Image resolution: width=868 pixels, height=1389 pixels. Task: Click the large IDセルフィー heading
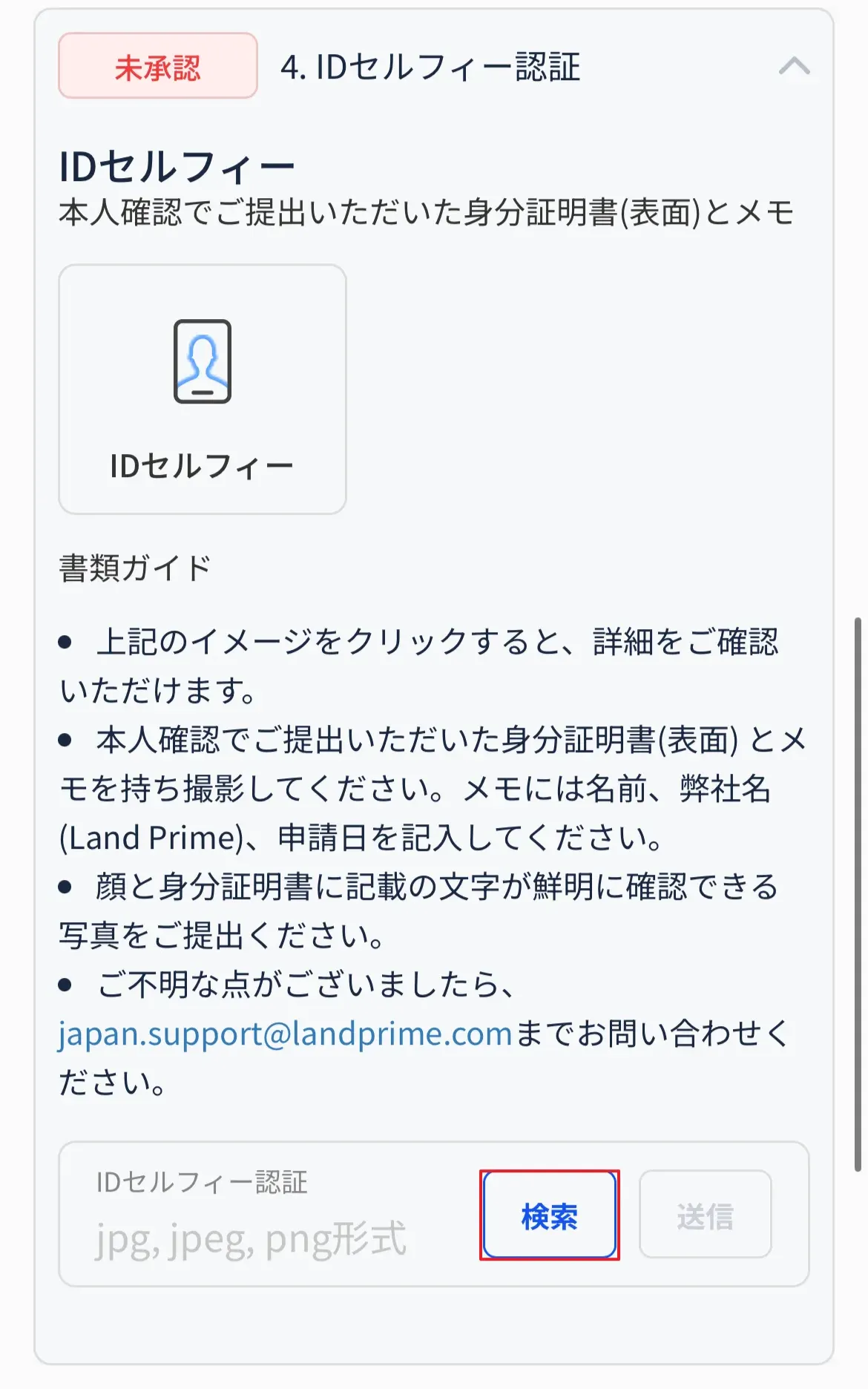[x=177, y=166]
